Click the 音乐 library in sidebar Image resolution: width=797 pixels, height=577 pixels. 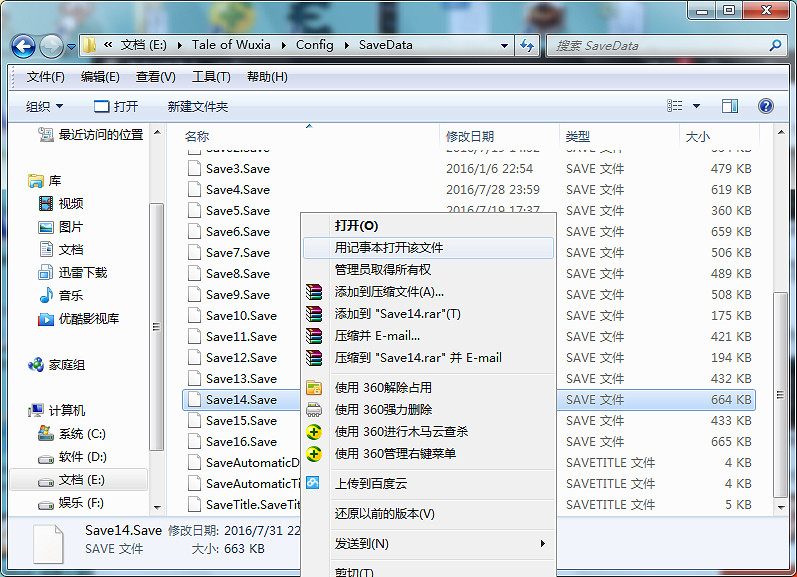pos(70,296)
